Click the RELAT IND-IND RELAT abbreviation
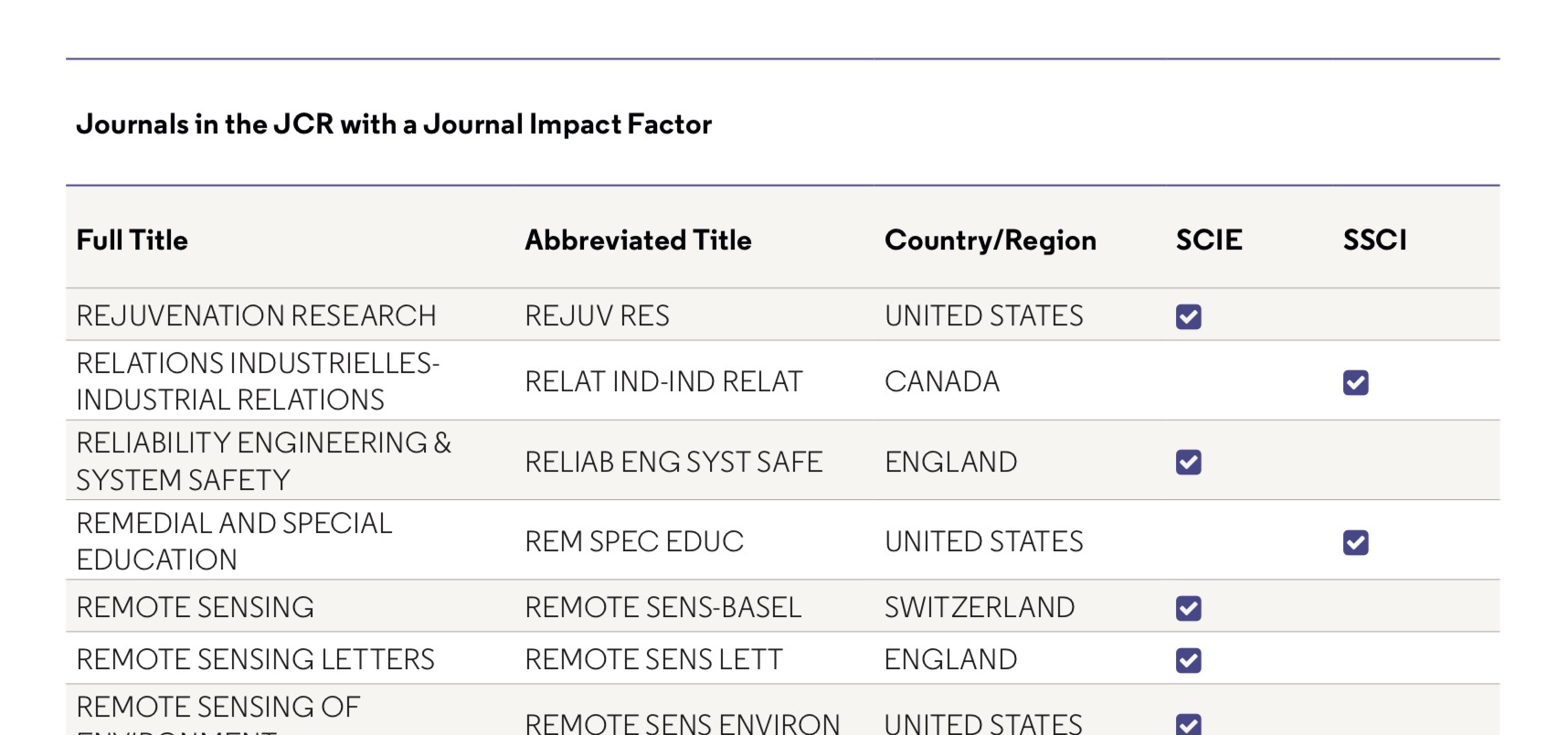Viewport: 1568px width, 735px height. pos(663,382)
